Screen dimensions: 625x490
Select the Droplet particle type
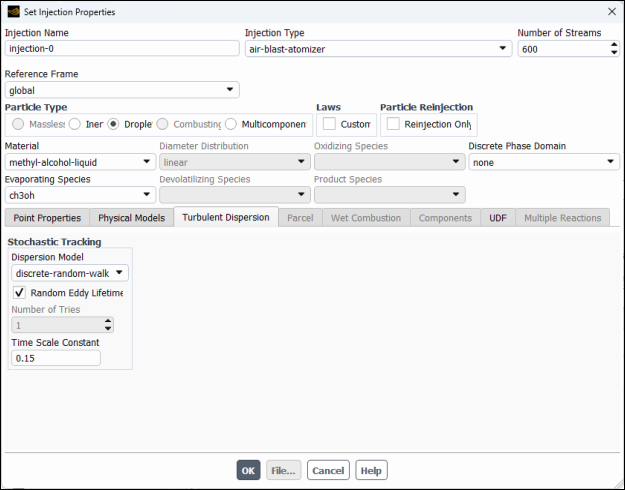114,124
